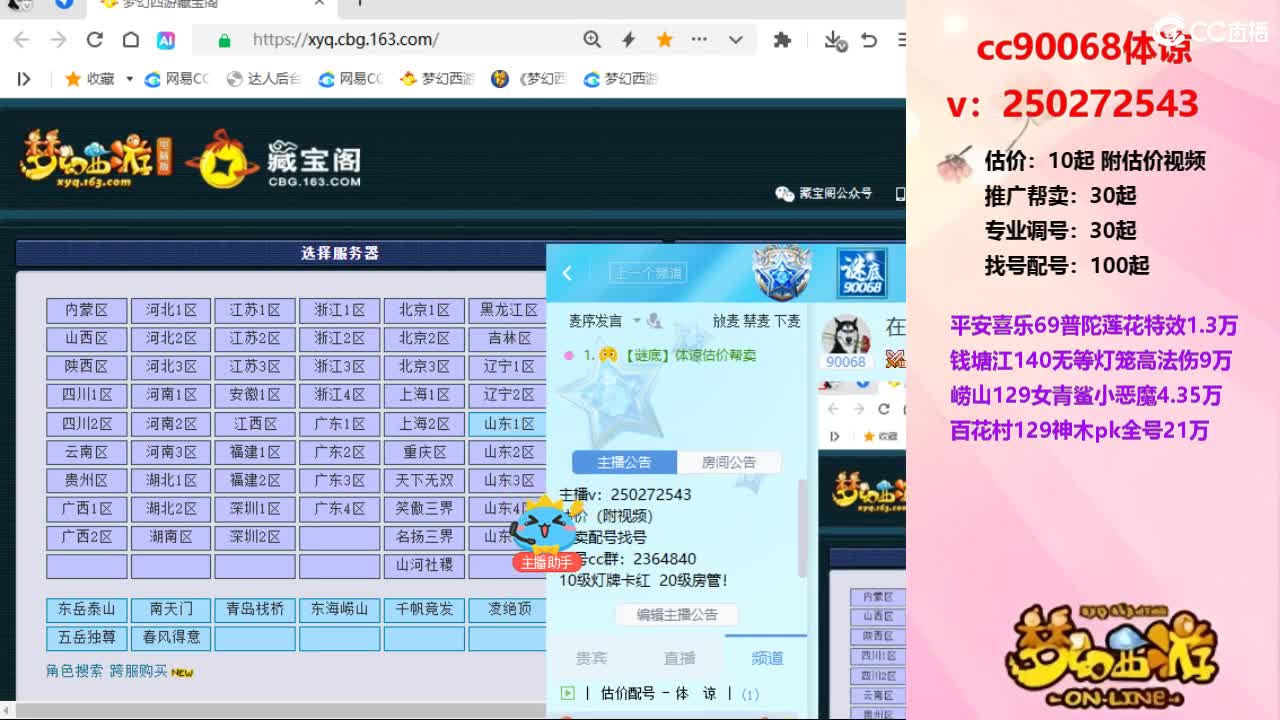Screen dimensions: 1280x720
Task: Select the 春风得意 server
Action: [171, 637]
